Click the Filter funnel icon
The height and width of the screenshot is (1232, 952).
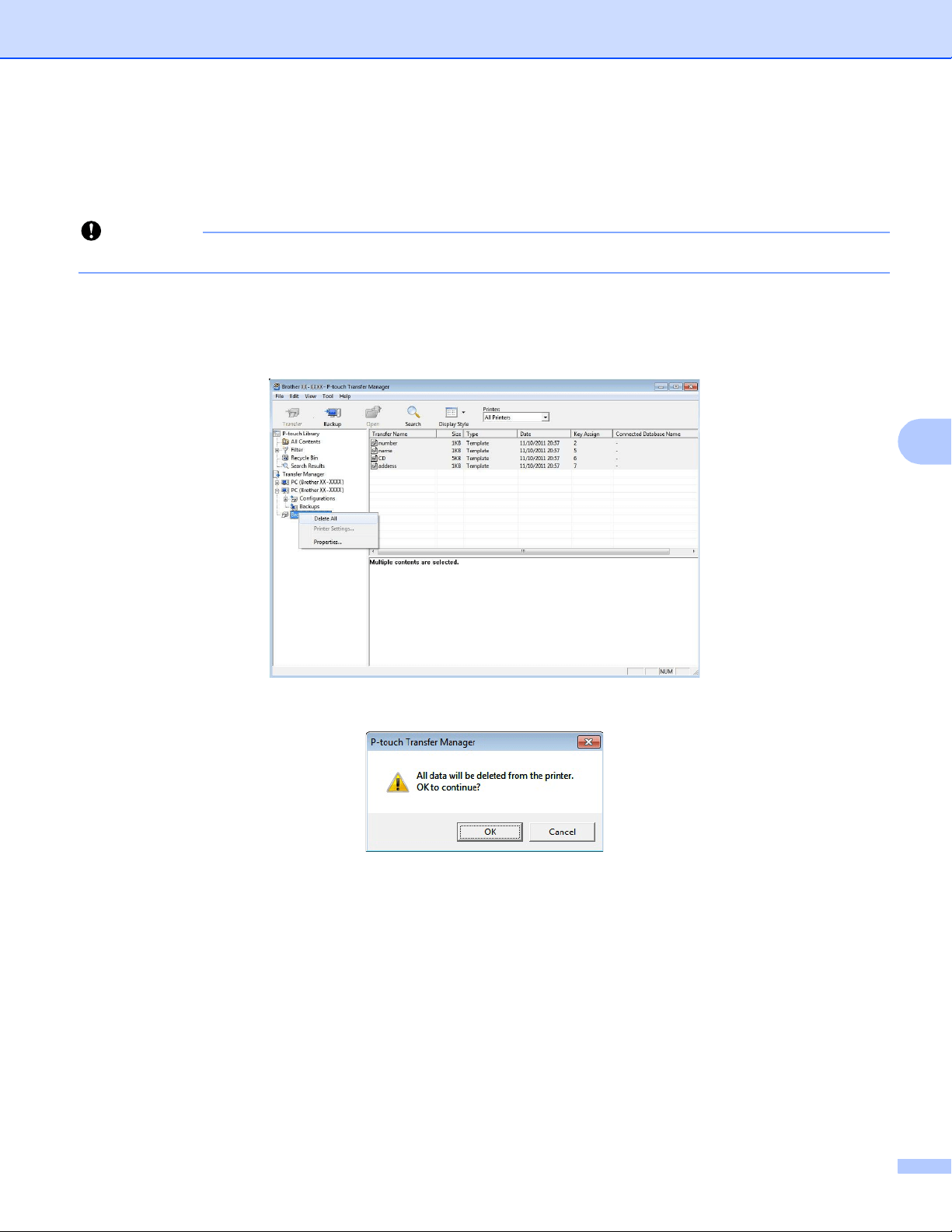pos(285,450)
